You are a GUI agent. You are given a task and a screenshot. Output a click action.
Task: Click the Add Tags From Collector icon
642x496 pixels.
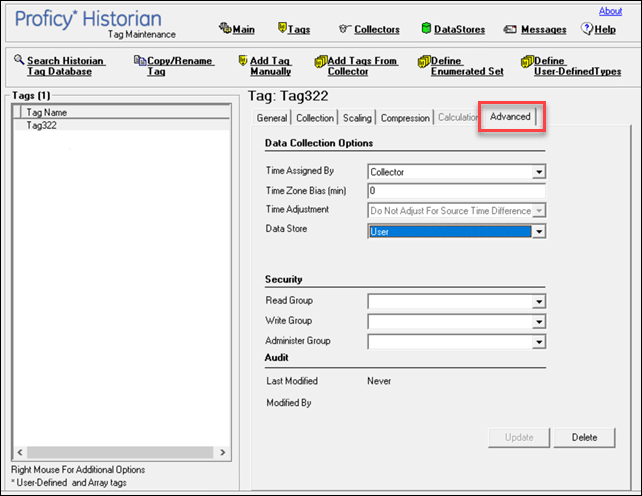[x=321, y=61]
